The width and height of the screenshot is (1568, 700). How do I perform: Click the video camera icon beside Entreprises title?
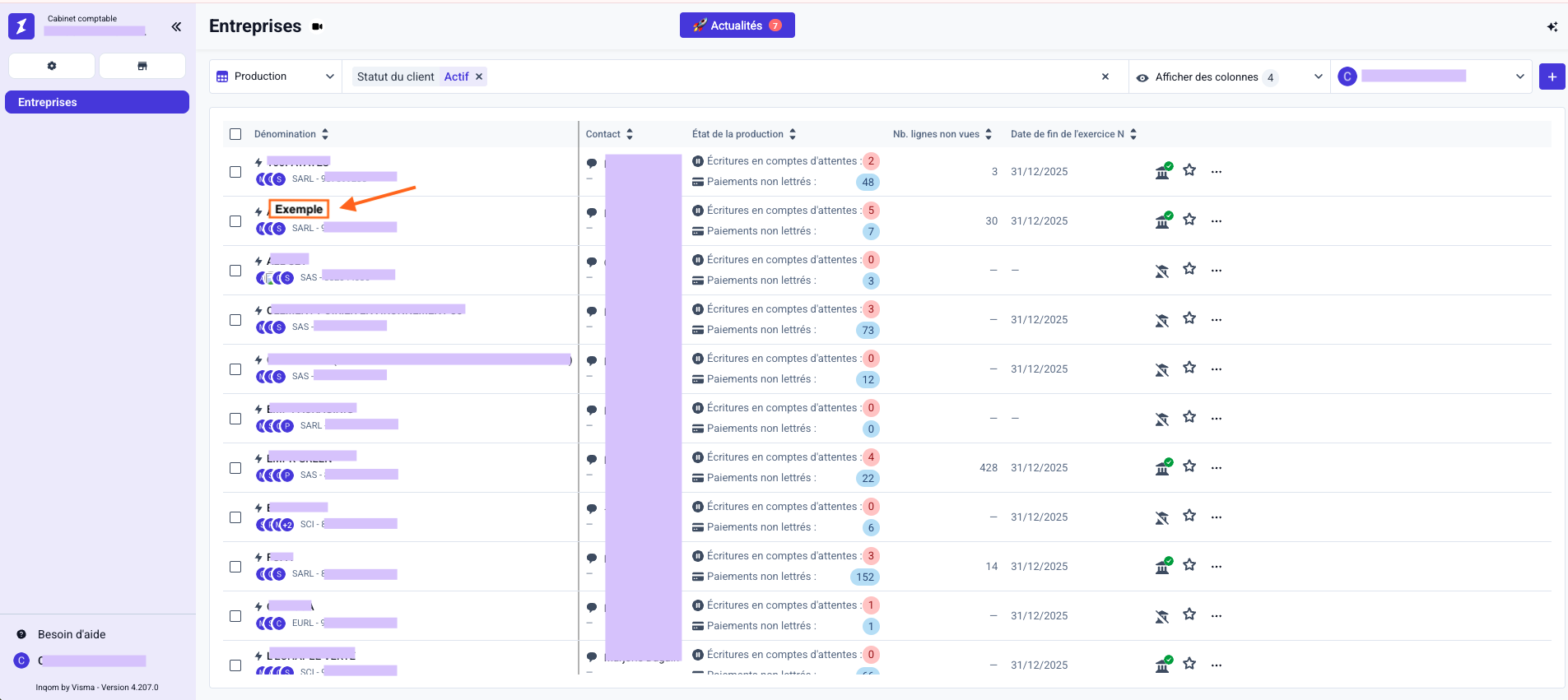tap(318, 27)
